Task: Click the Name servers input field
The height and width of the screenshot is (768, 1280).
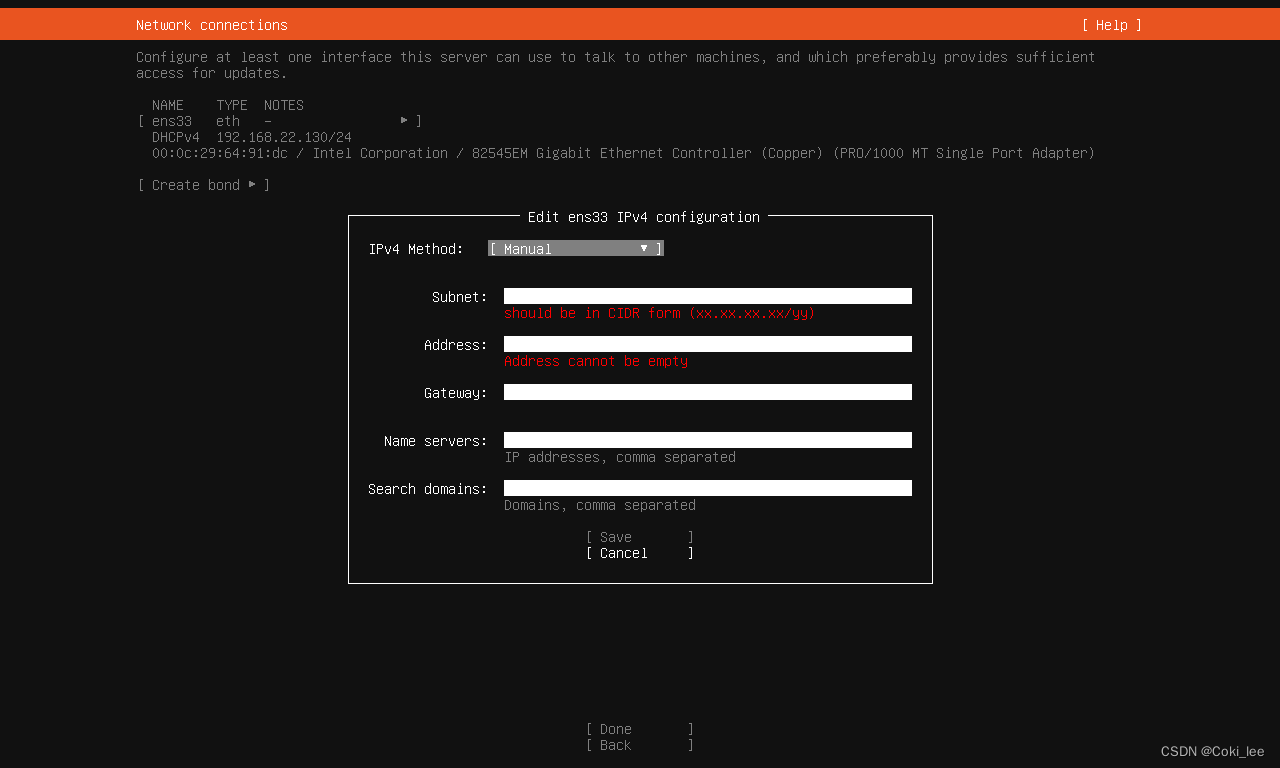Action: click(707, 439)
